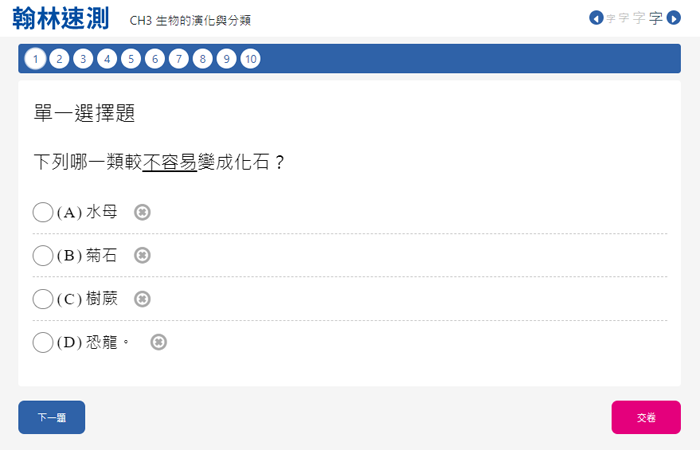Select answer B 菊石 radio button
The width and height of the screenshot is (700, 450).
pyautogui.click(x=43, y=255)
